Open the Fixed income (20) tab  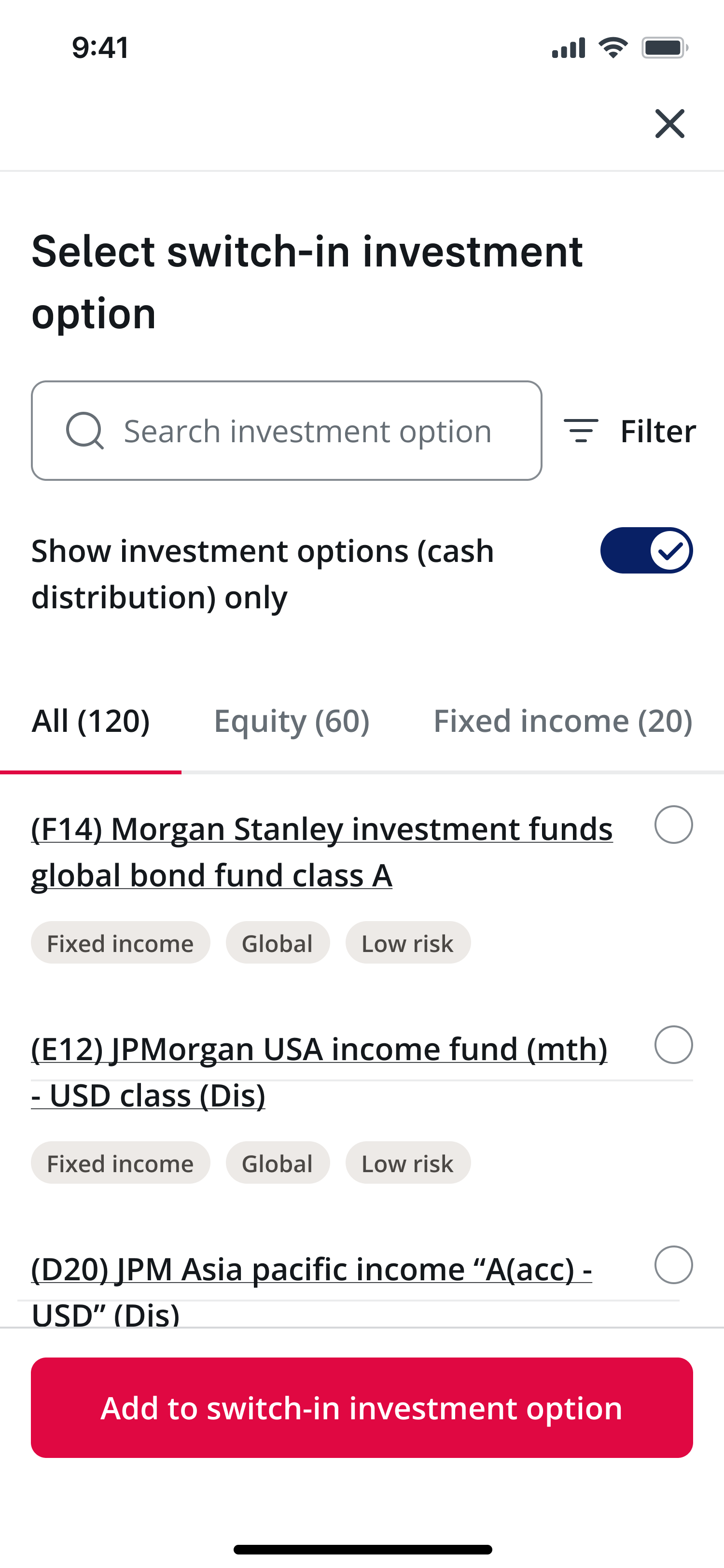click(x=563, y=721)
